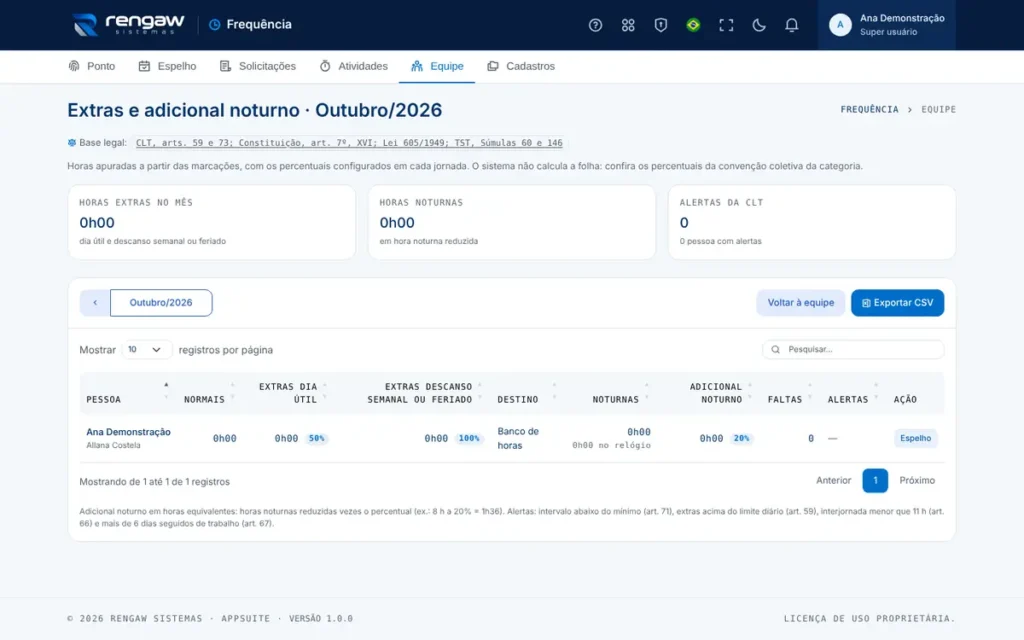The width and height of the screenshot is (1024, 640).
Task: Select the Equipe tab
Action: (x=437, y=66)
